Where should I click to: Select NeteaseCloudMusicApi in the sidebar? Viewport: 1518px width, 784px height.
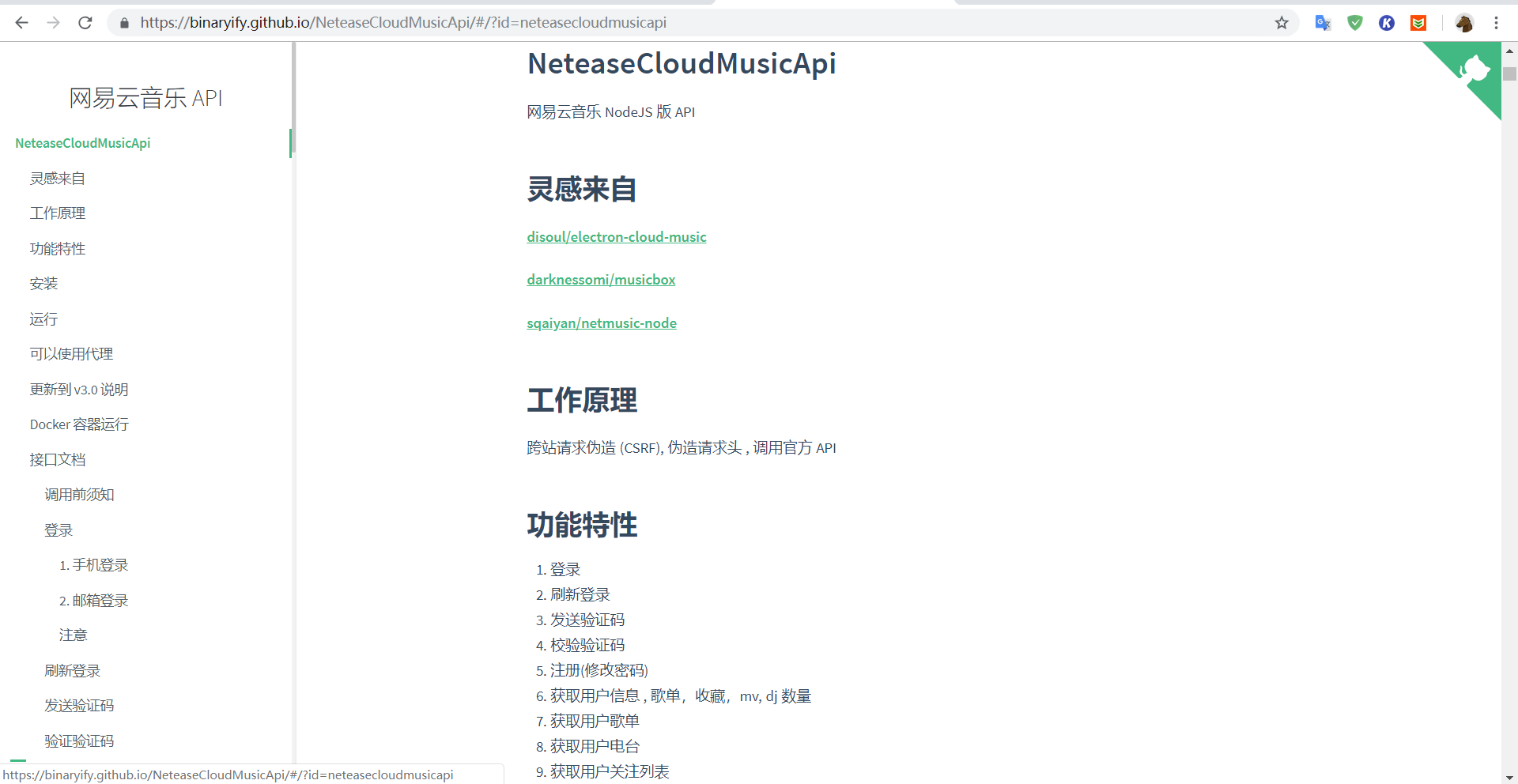click(83, 143)
